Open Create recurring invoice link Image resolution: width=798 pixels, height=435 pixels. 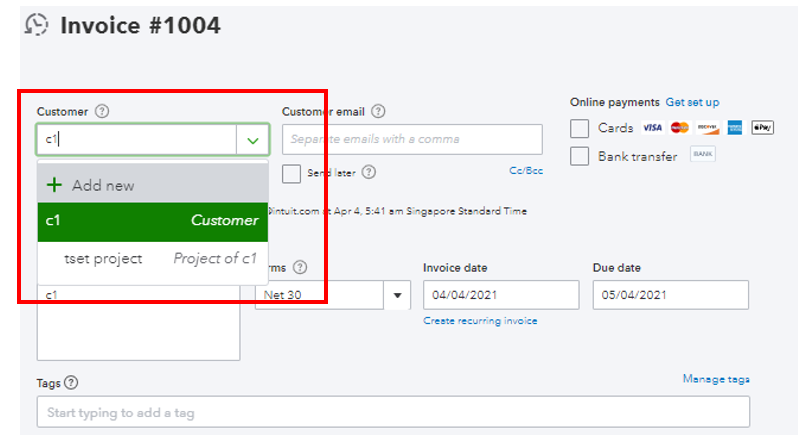point(480,321)
